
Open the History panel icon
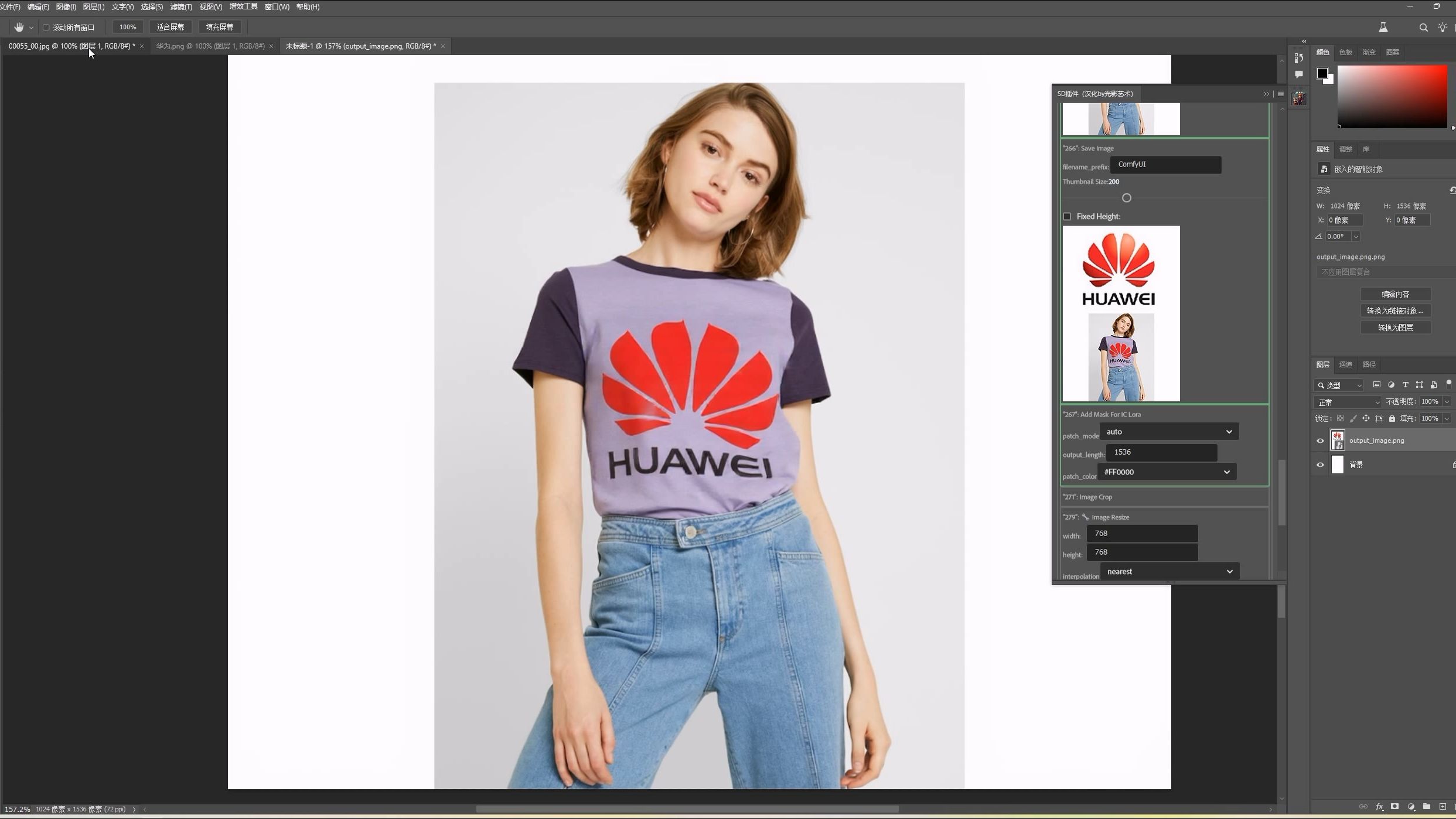tap(1299, 57)
